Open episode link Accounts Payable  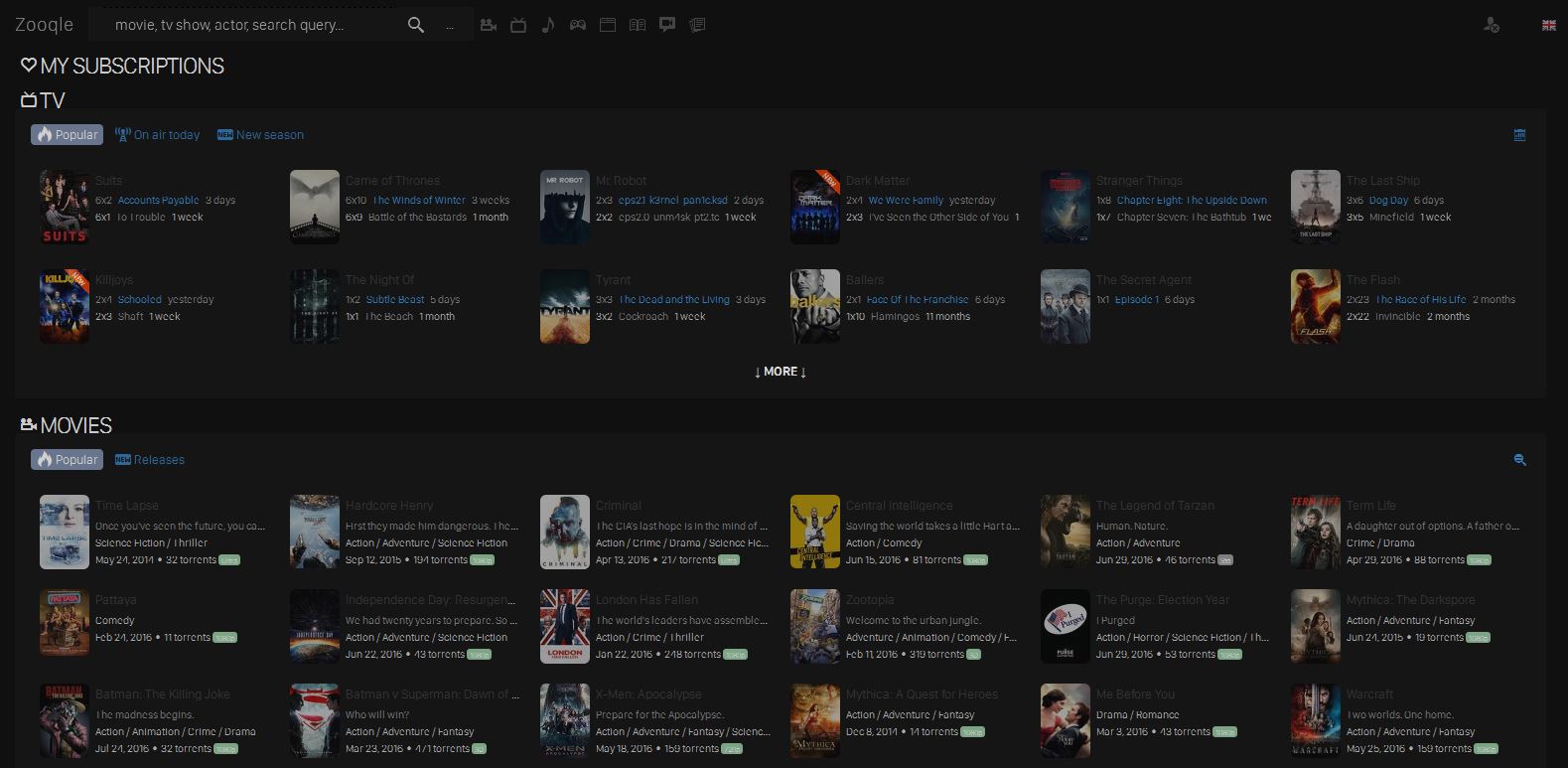click(x=159, y=200)
